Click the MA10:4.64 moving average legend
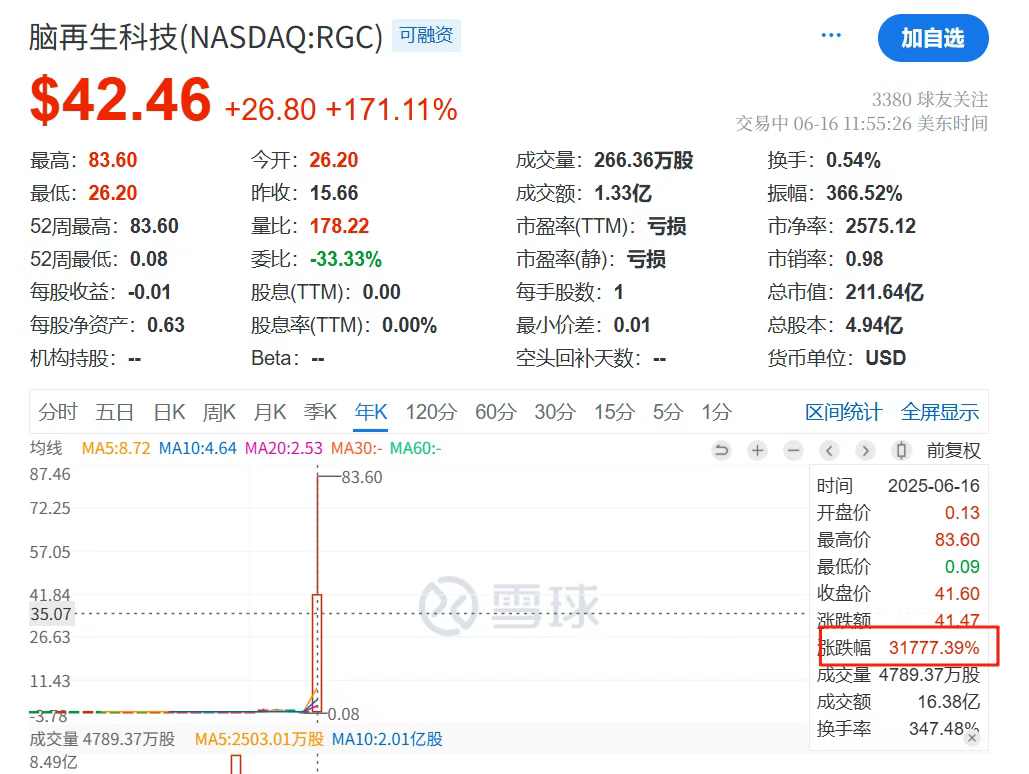 coord(198,448)
